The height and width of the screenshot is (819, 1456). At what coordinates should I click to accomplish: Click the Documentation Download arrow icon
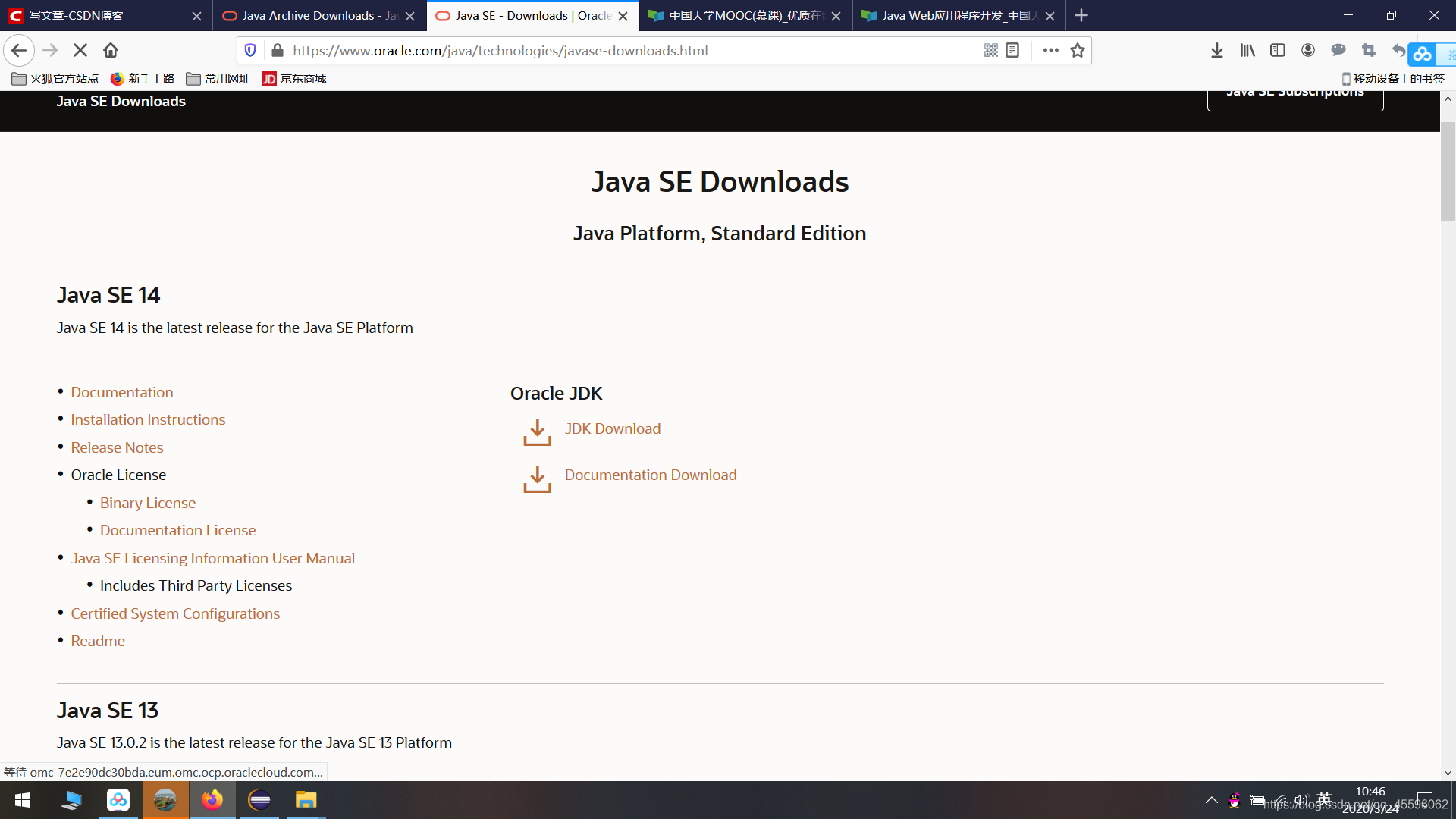[537, 479]
